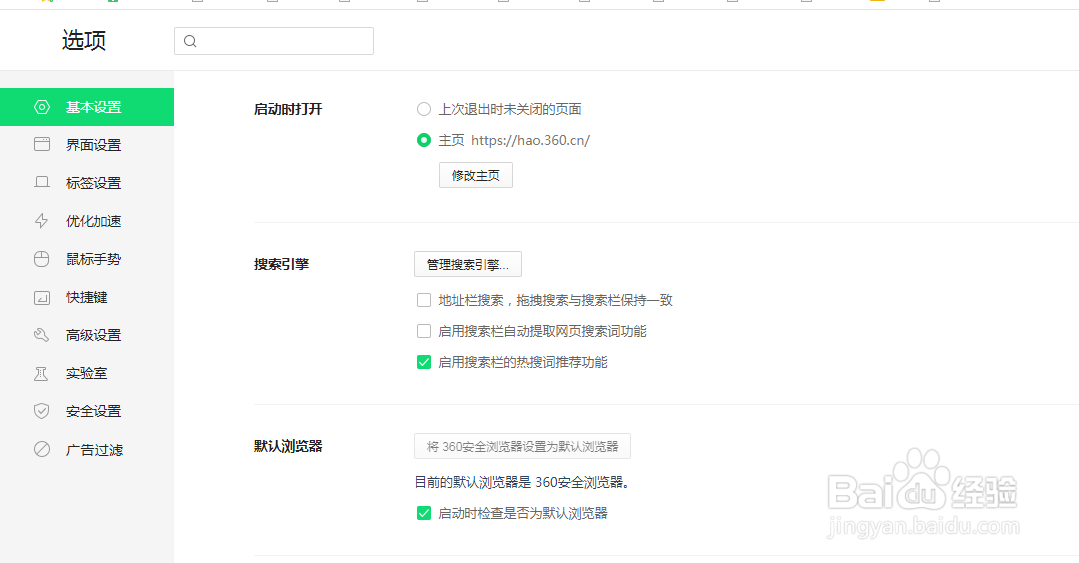Click the 高级设置 wrench icon

[42, 335]
